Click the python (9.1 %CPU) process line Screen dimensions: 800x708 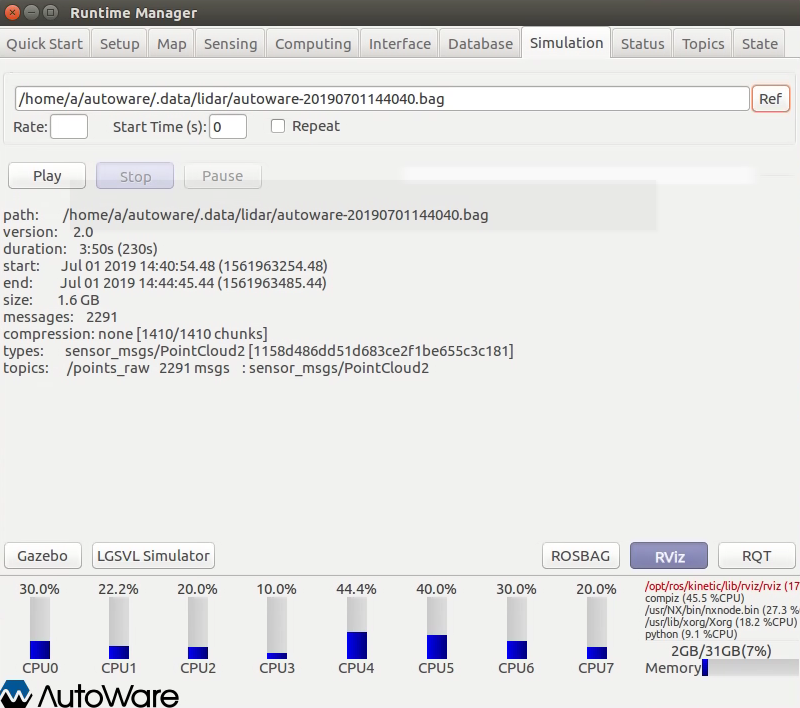point(691,634)
